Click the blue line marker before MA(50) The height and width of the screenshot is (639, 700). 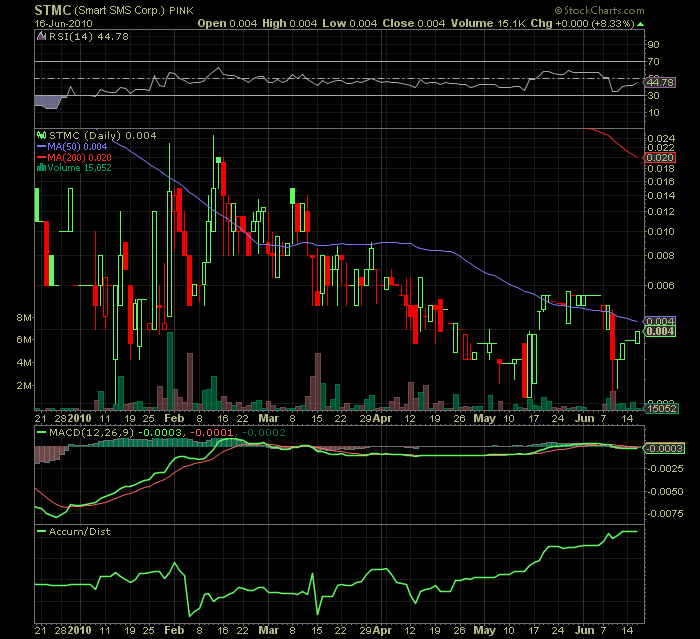(x=42, y=146)
